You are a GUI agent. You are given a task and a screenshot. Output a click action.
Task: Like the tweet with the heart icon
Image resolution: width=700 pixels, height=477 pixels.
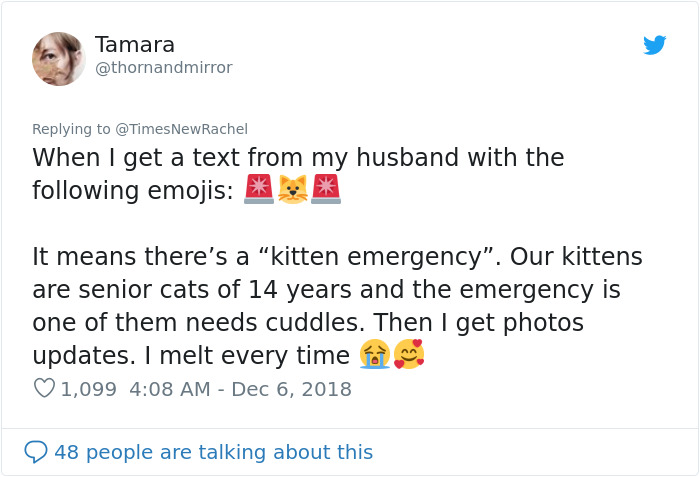pos(44,388)
